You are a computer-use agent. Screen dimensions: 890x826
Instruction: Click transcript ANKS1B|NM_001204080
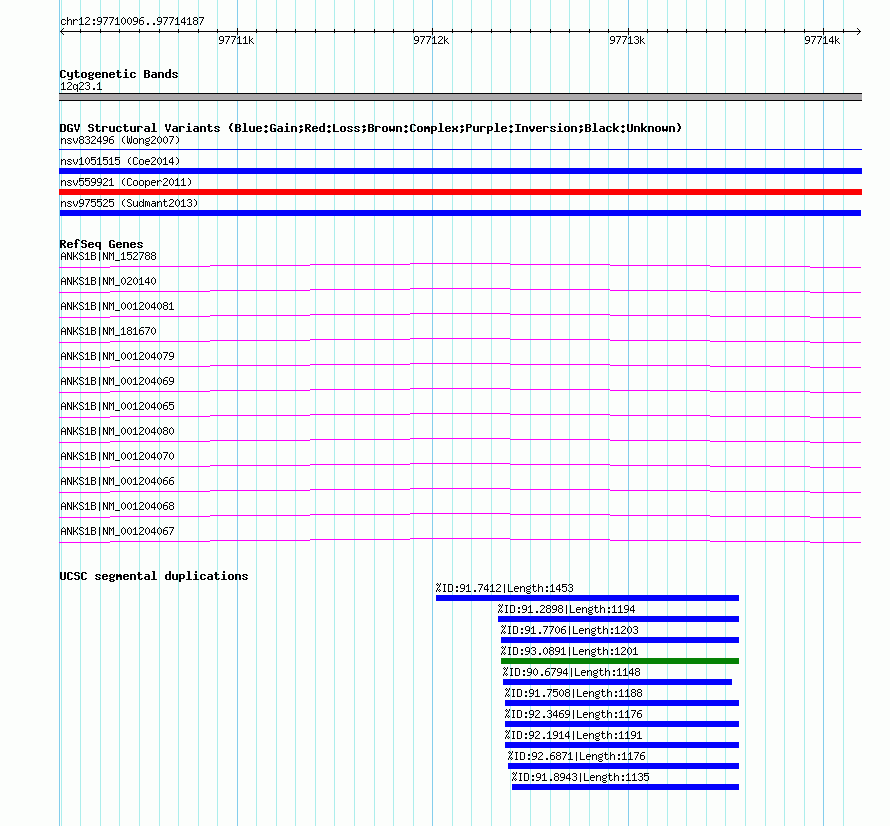(117, 431)
